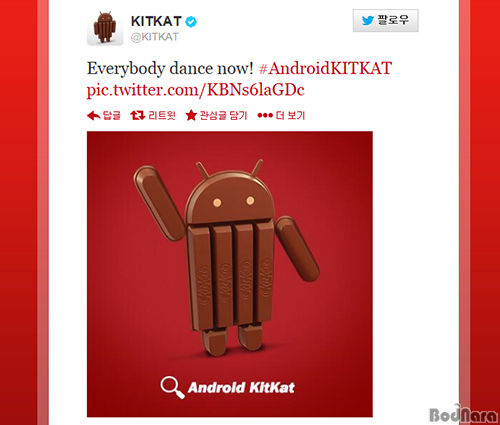Select the 답글 reply label
Viewport: 500px width, 425px height.
(x=112, y=115)
